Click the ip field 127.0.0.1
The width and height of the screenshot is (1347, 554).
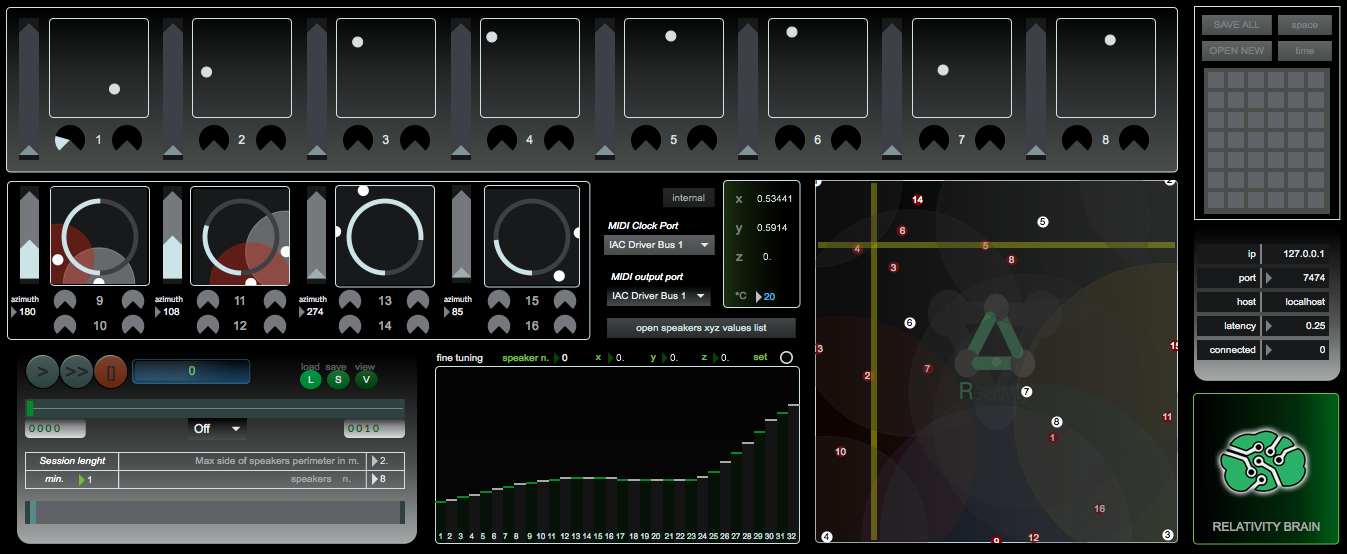pyautogui.click(x=1297, y=254)
